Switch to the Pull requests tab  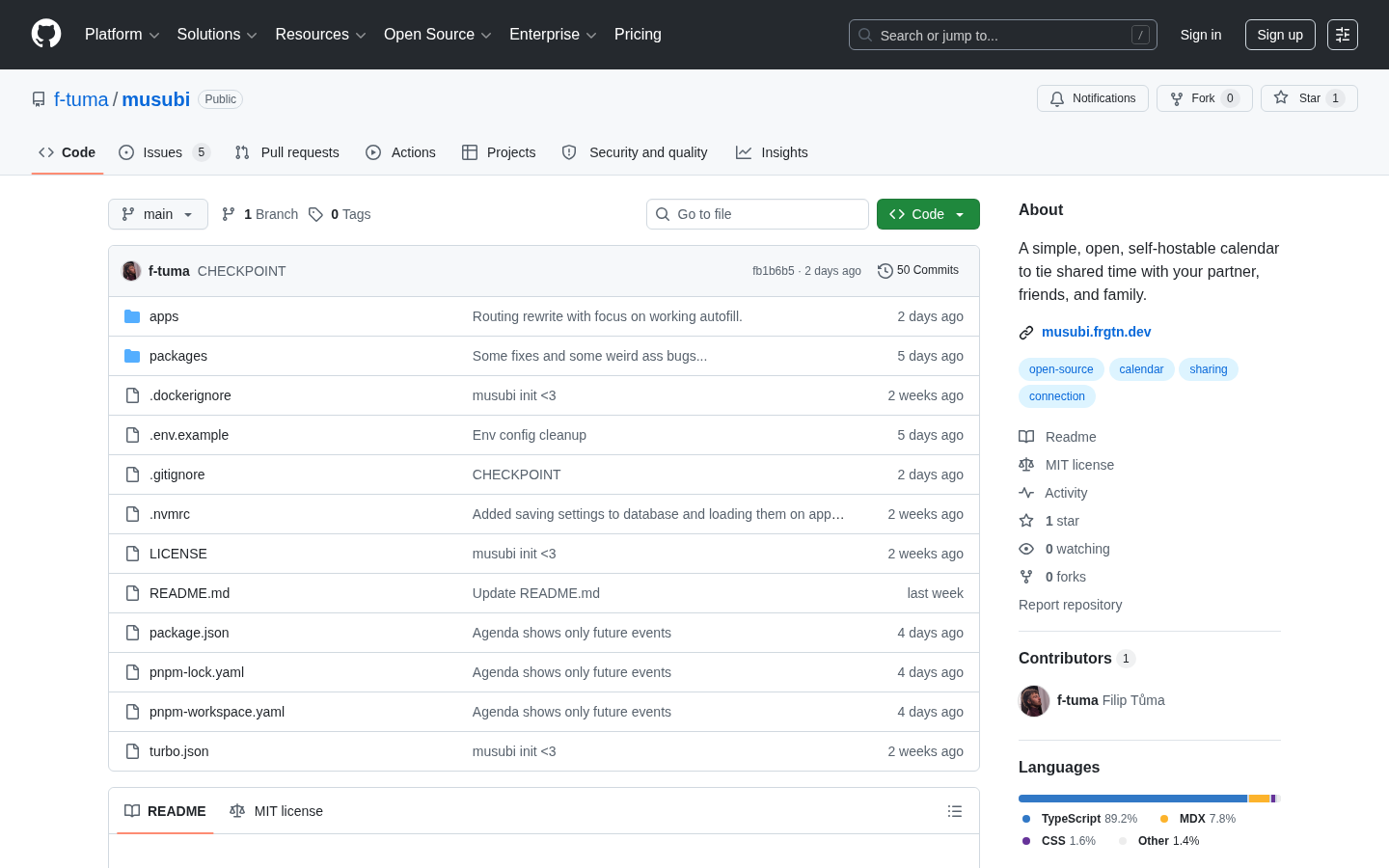coord(287,152)
